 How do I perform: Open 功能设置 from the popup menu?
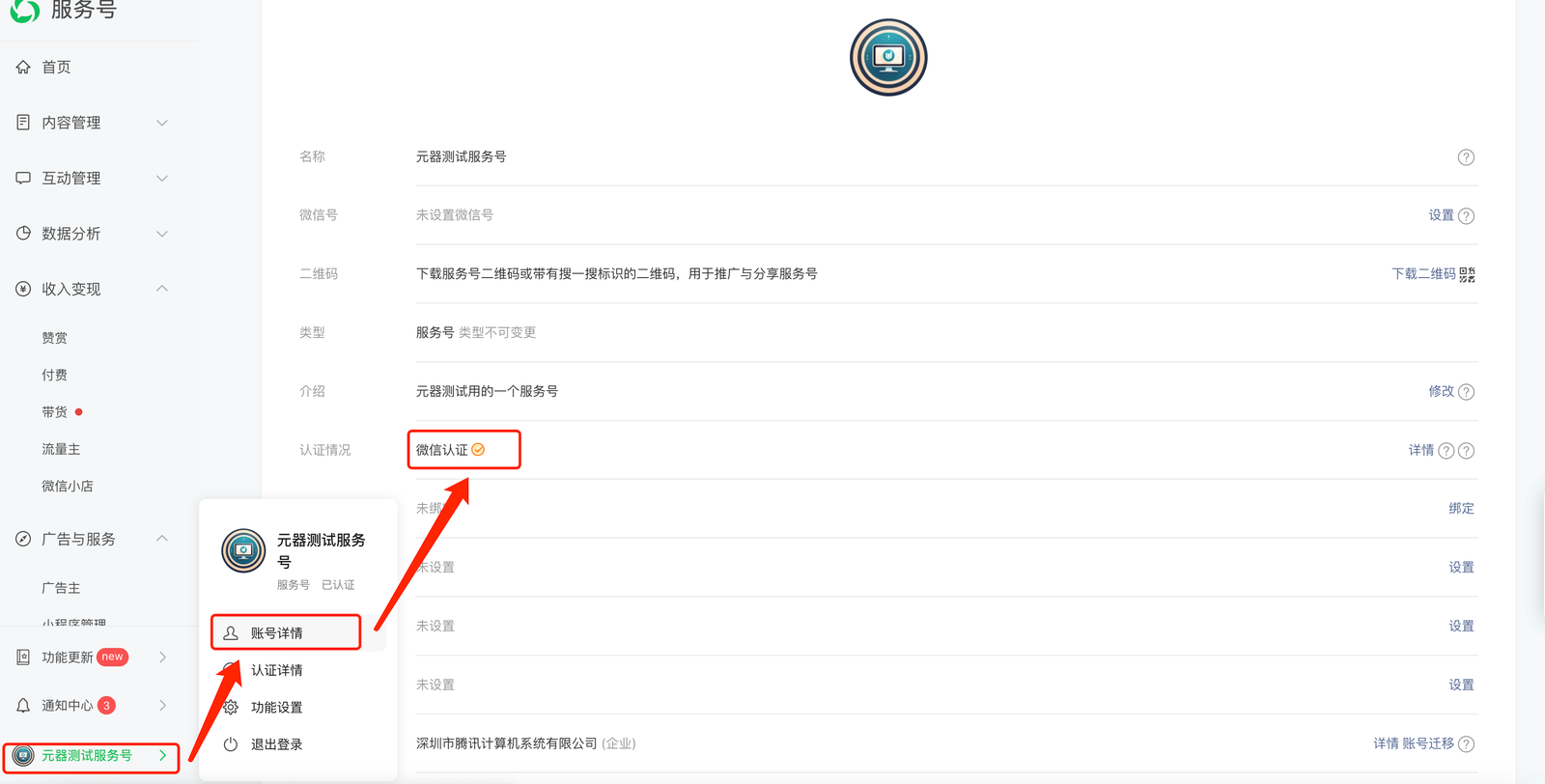tap(277, 708)
